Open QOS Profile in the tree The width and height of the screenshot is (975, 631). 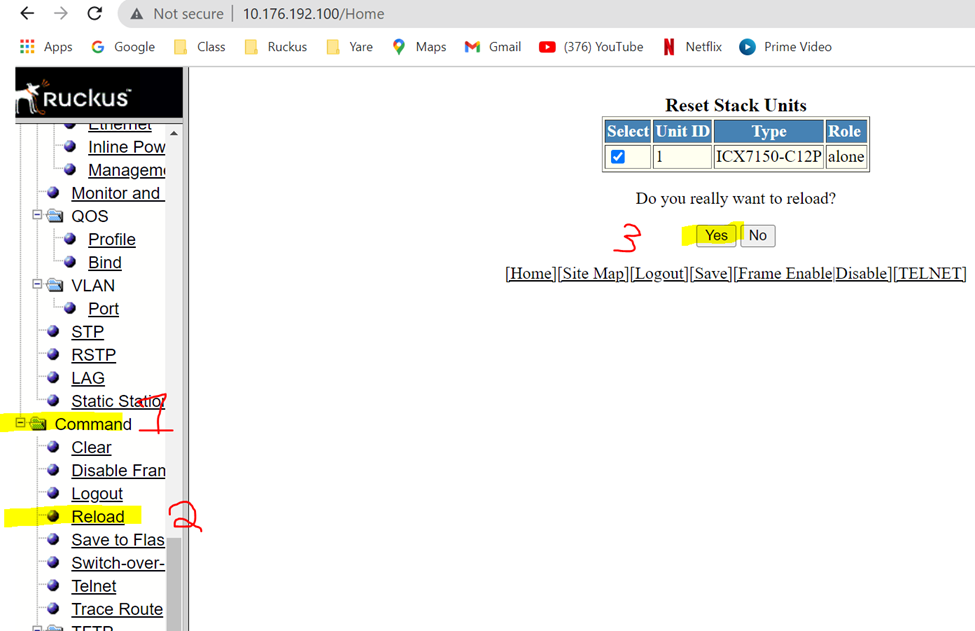pos(111,239)
